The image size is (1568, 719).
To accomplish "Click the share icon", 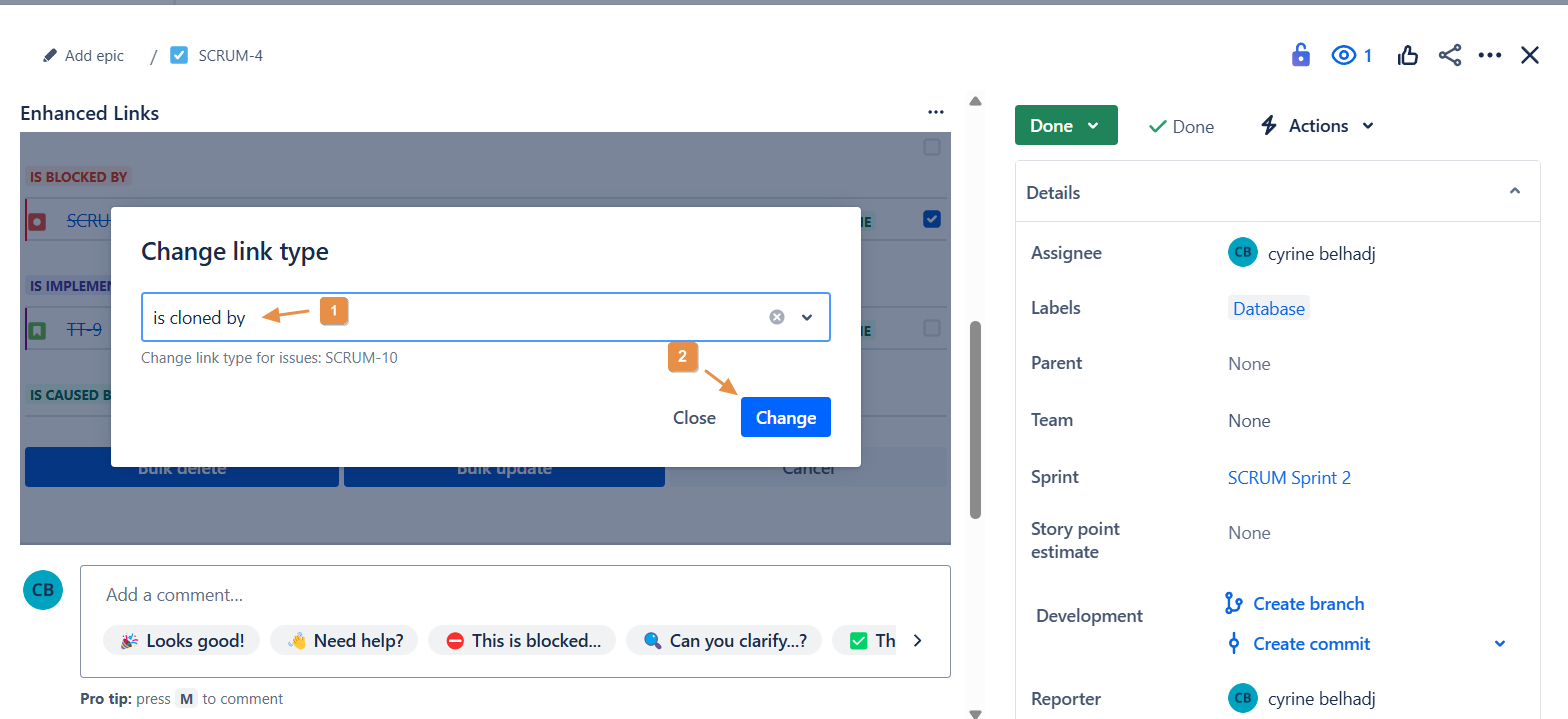I will click(1450, 55).
